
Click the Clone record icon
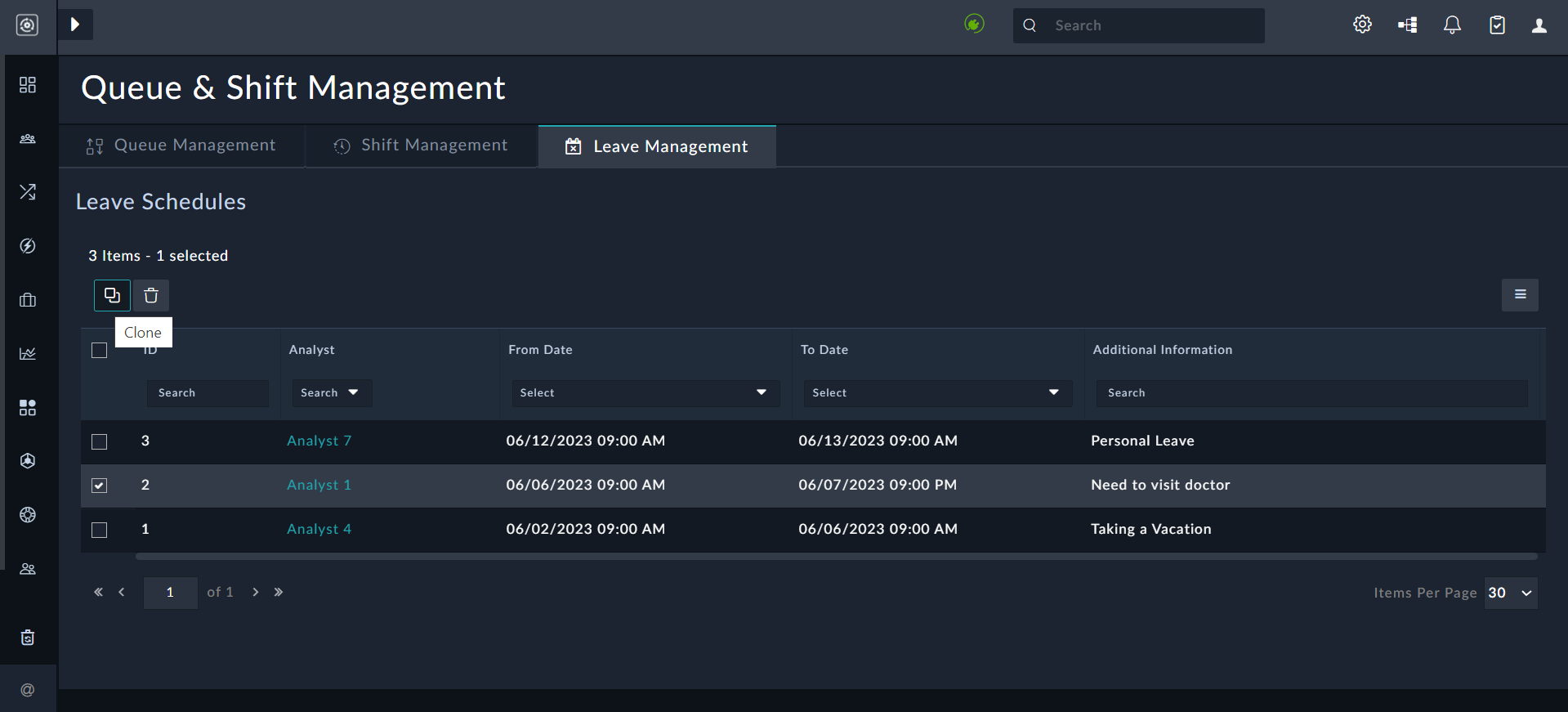[112, 295]
